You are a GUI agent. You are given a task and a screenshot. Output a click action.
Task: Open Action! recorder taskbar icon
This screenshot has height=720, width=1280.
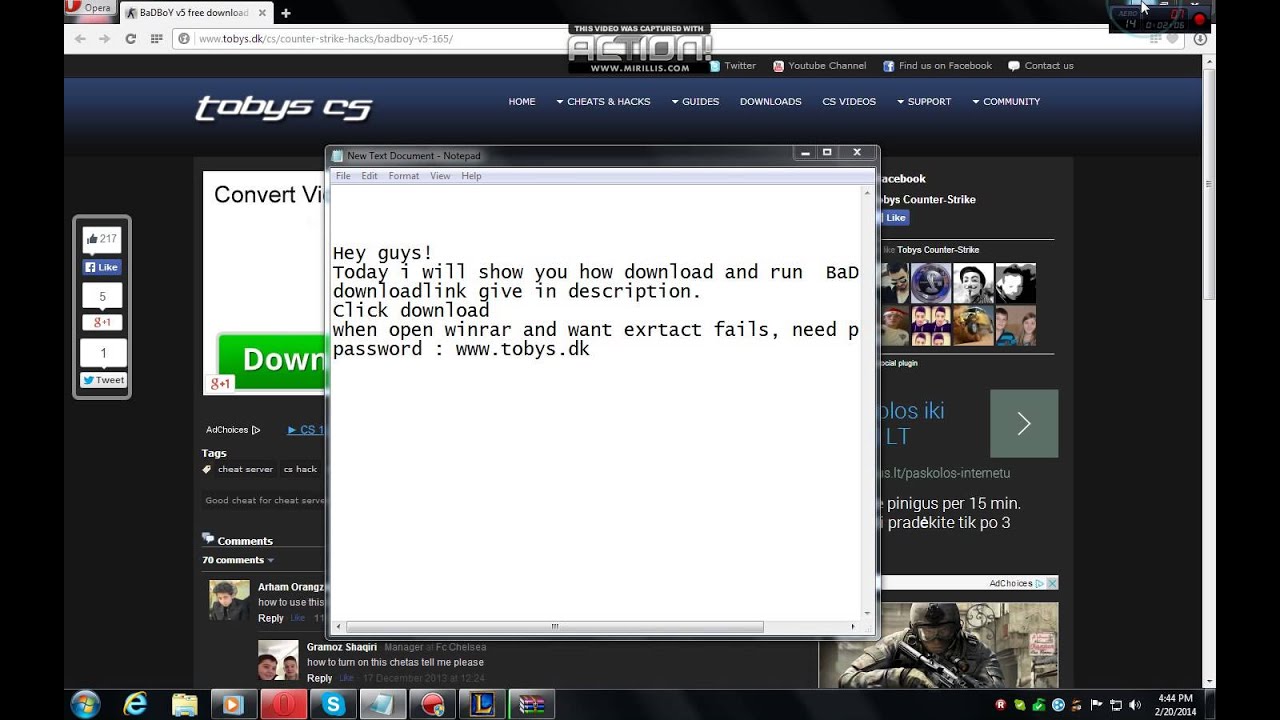pos(432,704)
